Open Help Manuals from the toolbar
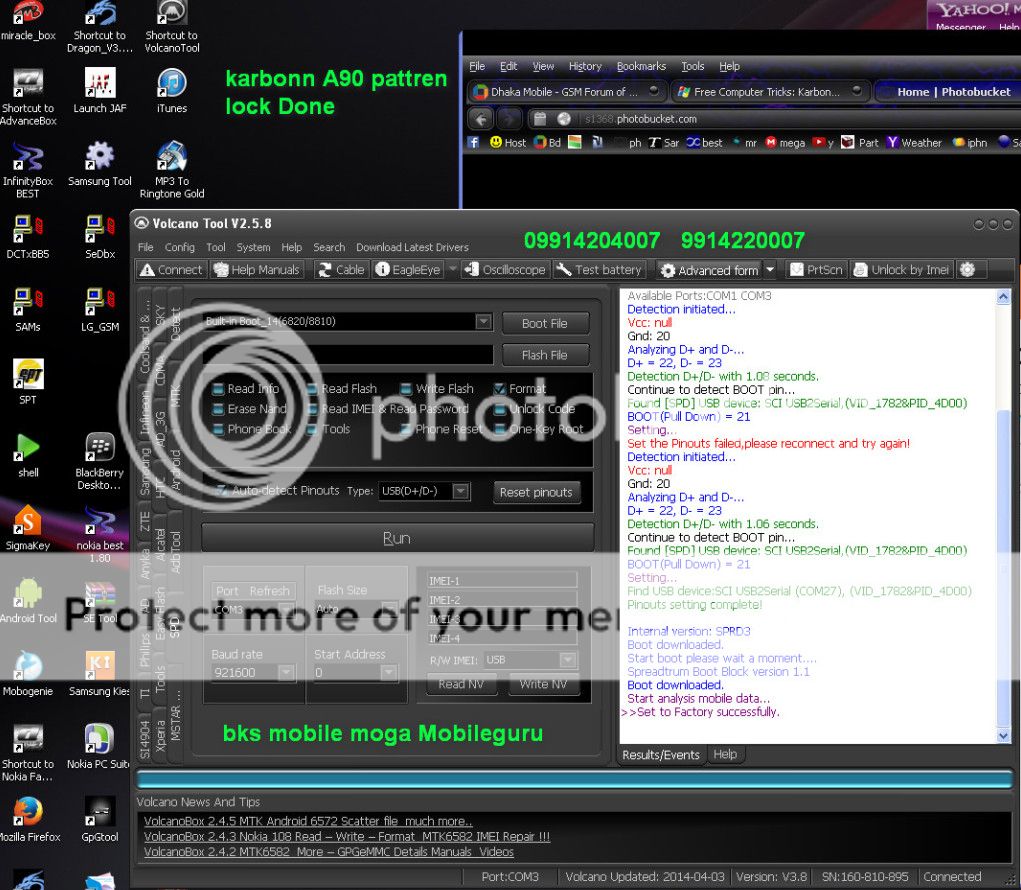 click(x=257, y=270)
